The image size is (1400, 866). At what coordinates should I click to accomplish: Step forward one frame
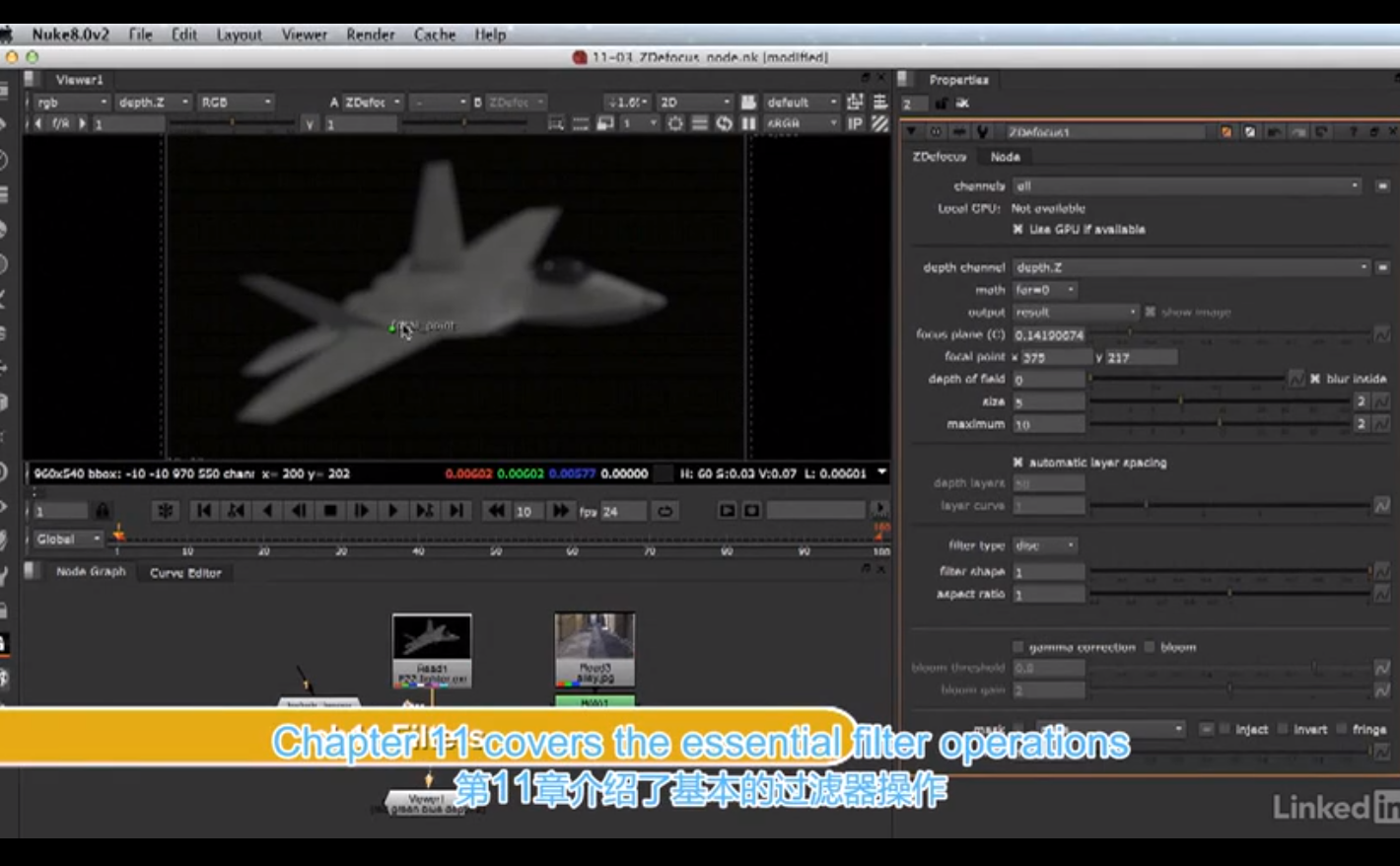[362, 511]
